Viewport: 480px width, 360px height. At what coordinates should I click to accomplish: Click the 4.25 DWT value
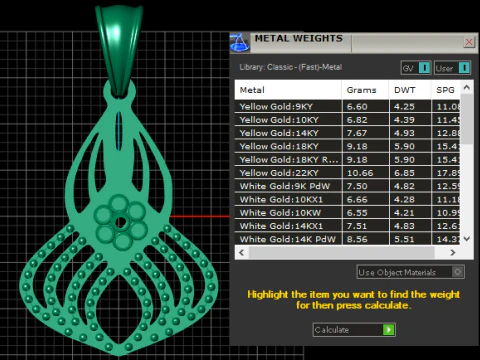404,107
